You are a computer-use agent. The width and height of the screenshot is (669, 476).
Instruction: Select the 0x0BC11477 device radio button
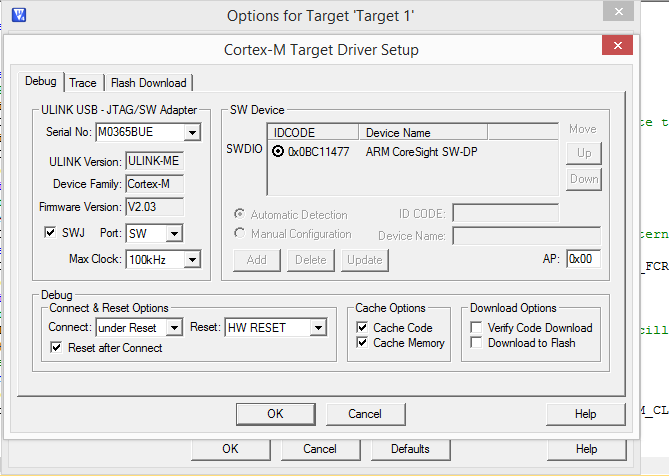click(x=278, y=151)
